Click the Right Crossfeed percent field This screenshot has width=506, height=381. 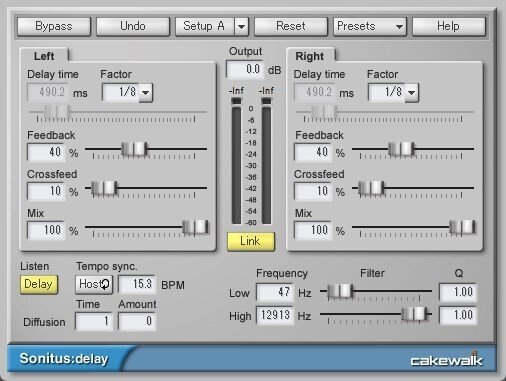click(x=313, y=191)
